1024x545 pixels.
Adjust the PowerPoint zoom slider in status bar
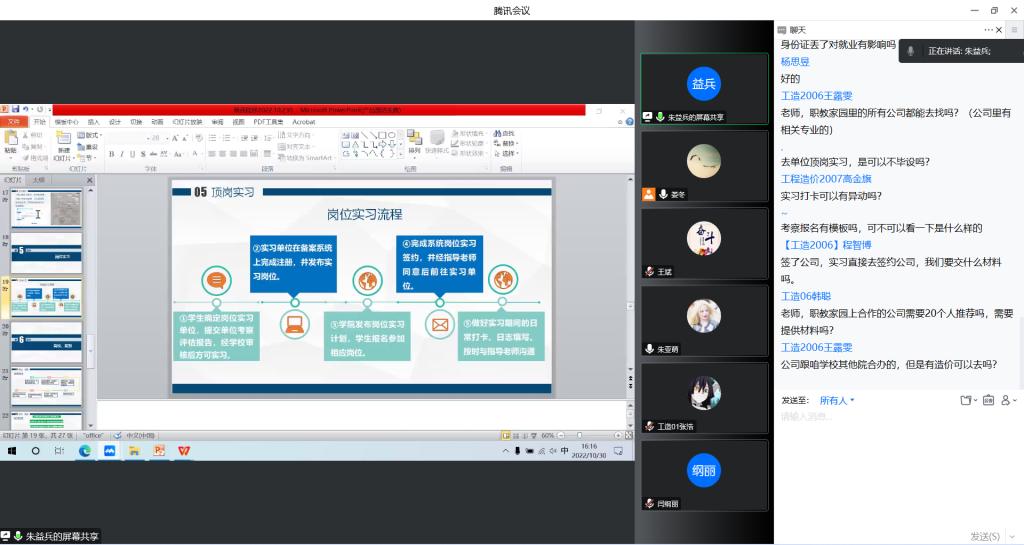pyautogui.click(x=579, y=436)
